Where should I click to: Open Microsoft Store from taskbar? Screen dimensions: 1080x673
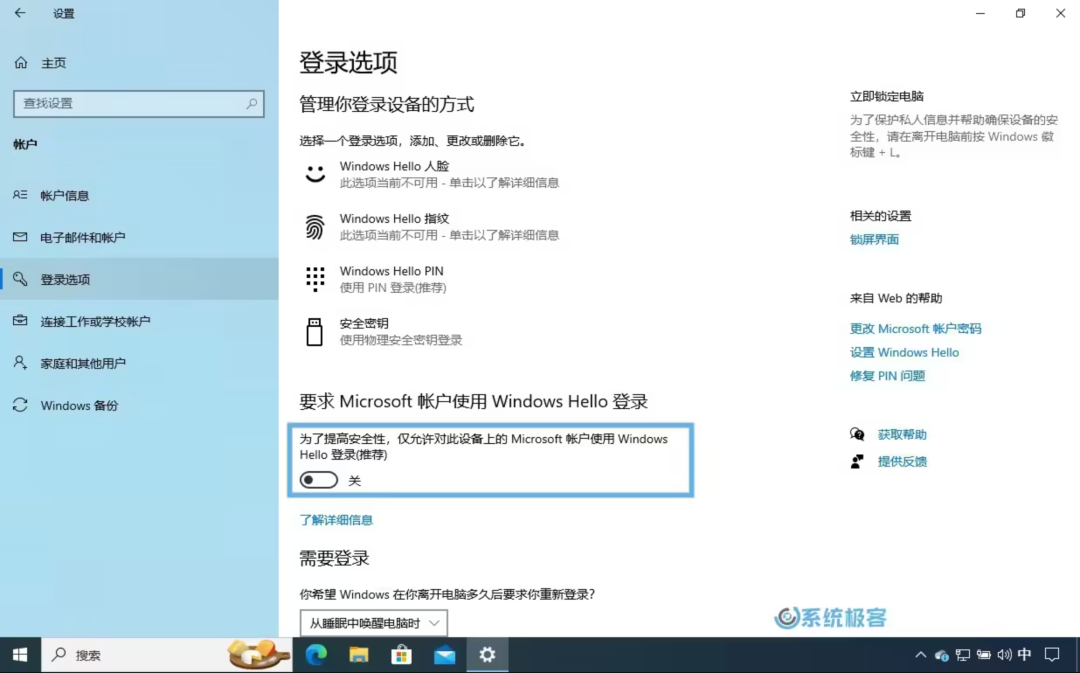[x=402, y=655]
